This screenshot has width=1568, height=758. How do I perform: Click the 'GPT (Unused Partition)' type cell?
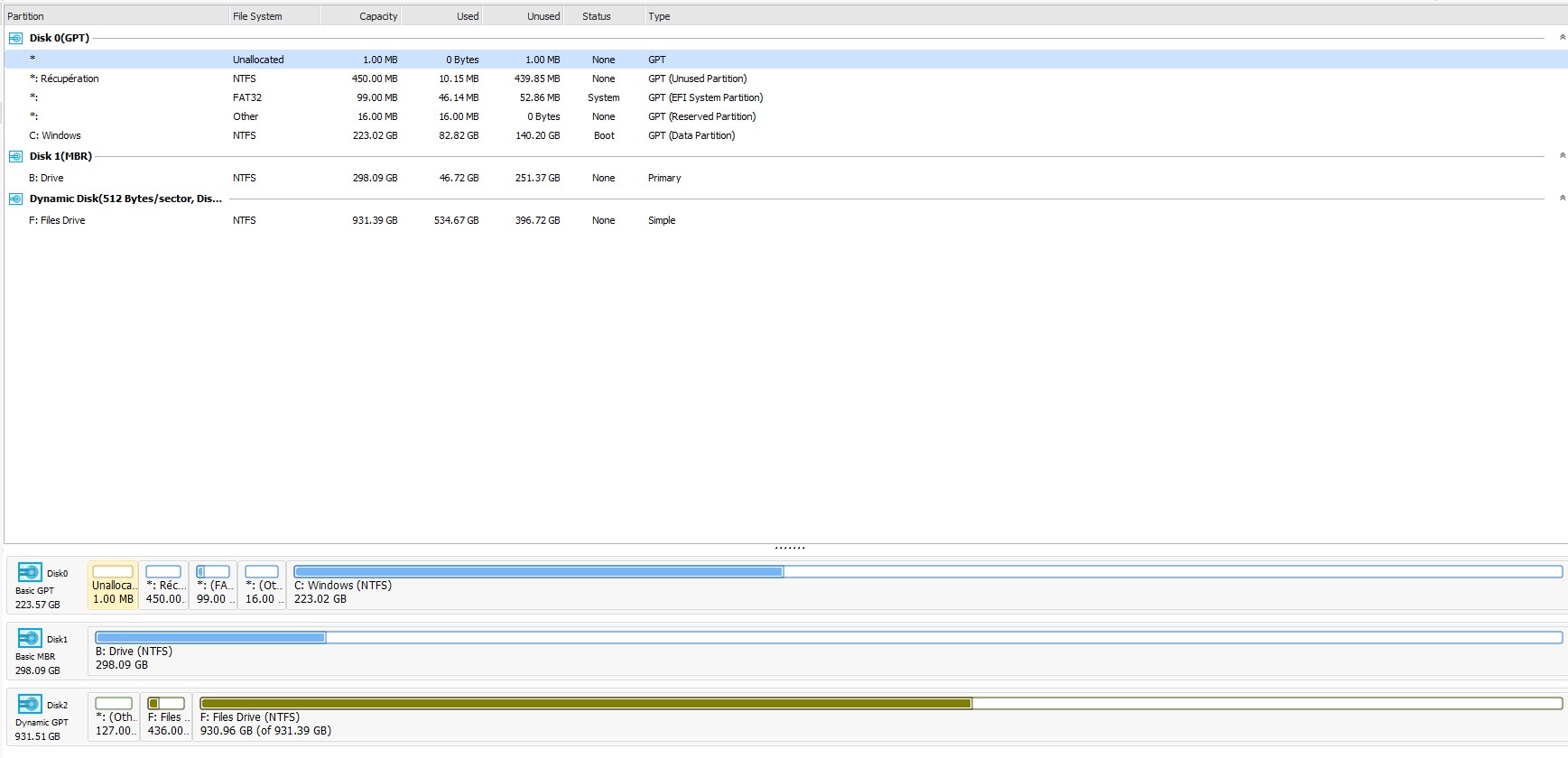(697, 79)
